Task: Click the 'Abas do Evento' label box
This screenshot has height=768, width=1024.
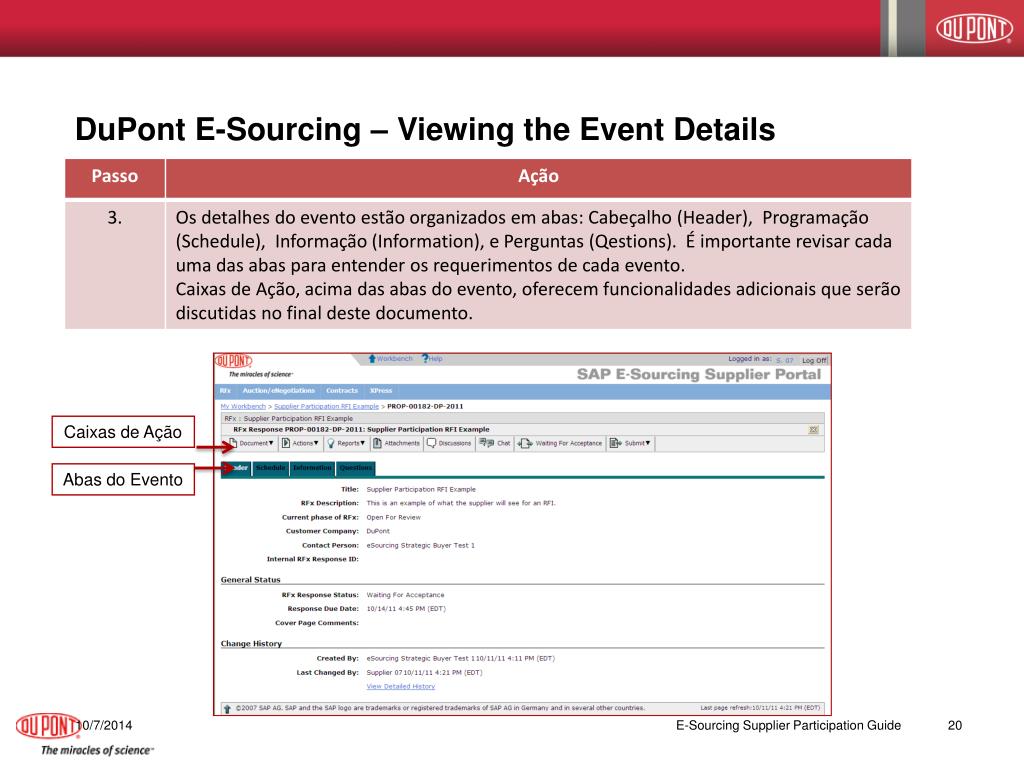Action: tap(123, 479)
